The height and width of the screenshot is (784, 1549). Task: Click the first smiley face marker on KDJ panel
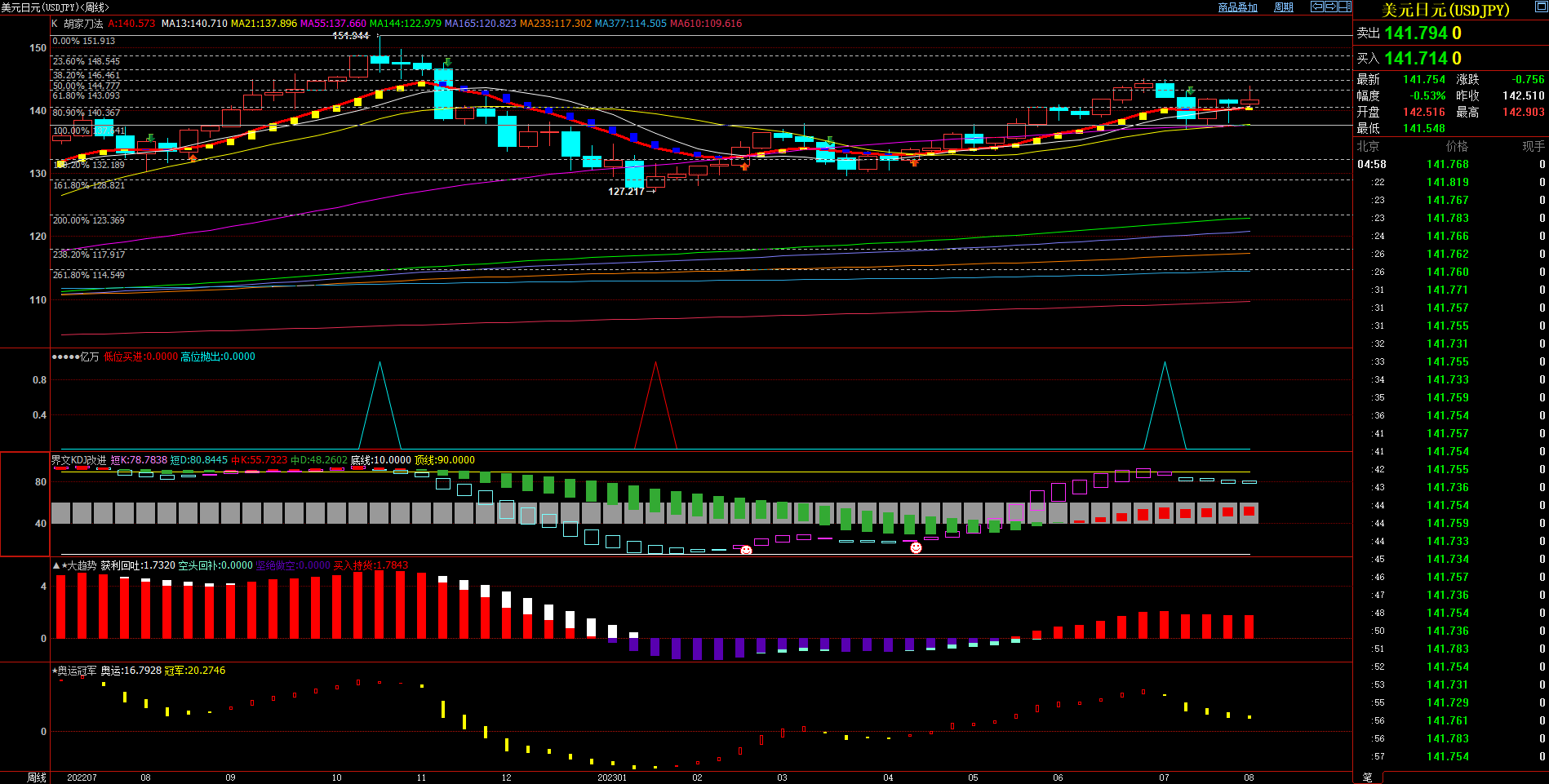(x=746, y=551)
